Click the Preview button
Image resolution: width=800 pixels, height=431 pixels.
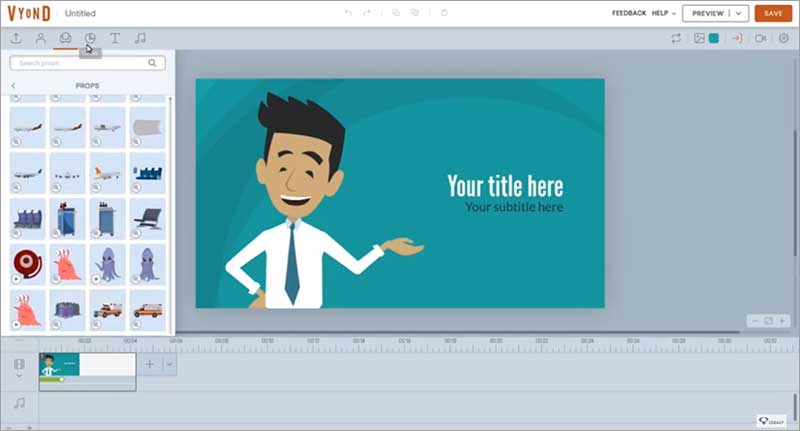coord(707,13)
